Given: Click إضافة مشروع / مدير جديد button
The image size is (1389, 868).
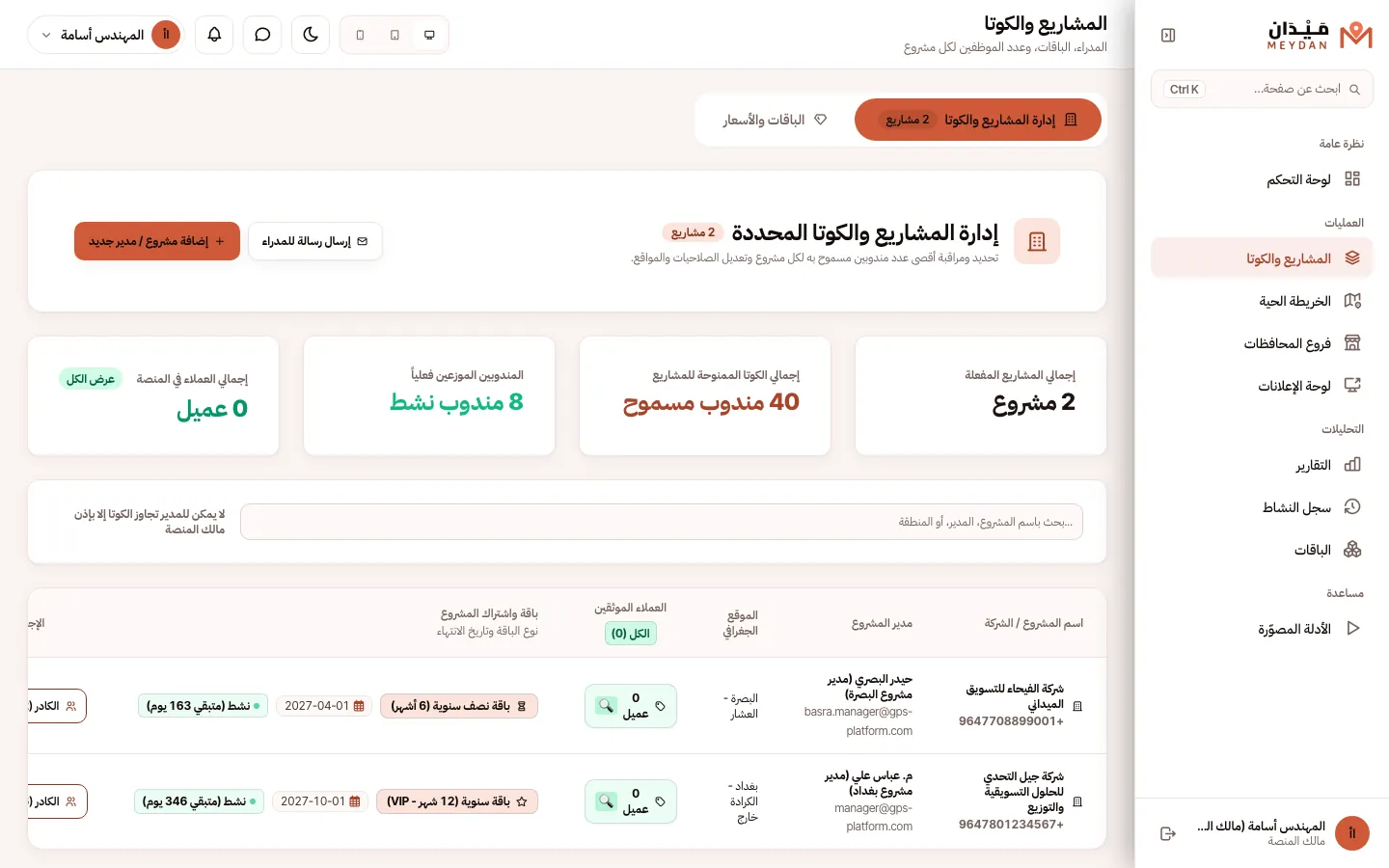Looking at the screenshot, I should tap(157, 241).
